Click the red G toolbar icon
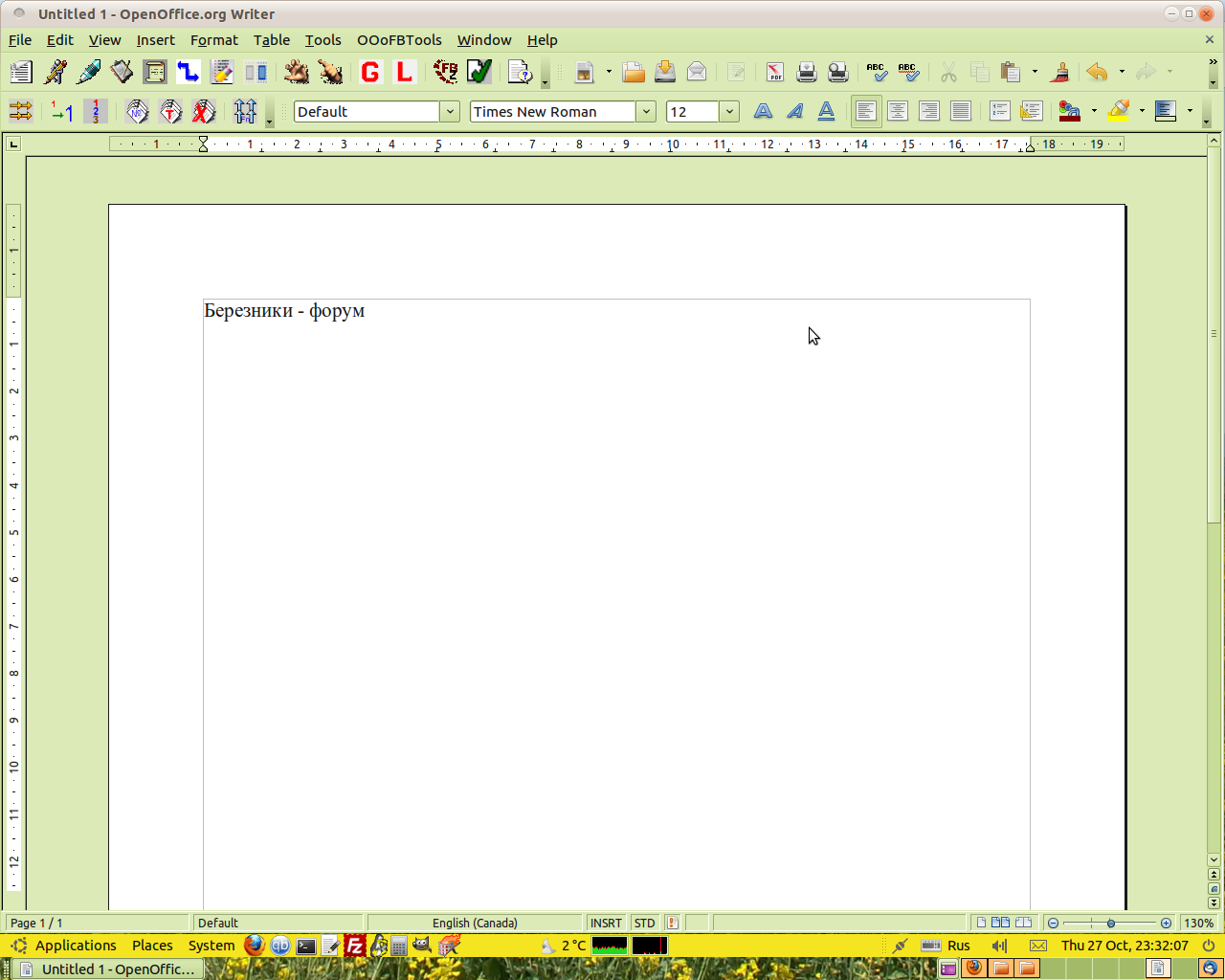The height and width of the screenshot is (980, 1225). pos(370,73)
